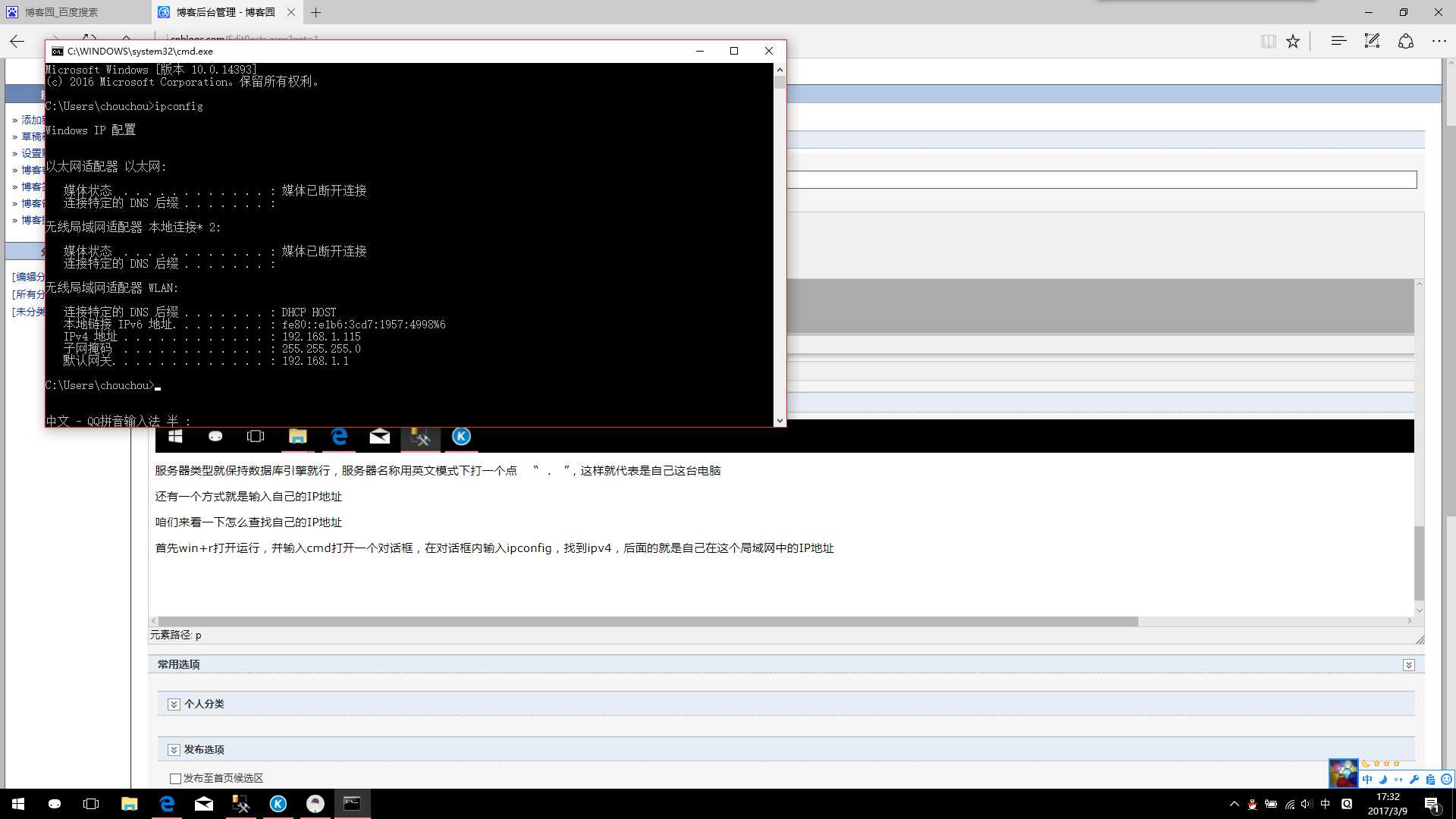Open Task View in taskbar

91,804
